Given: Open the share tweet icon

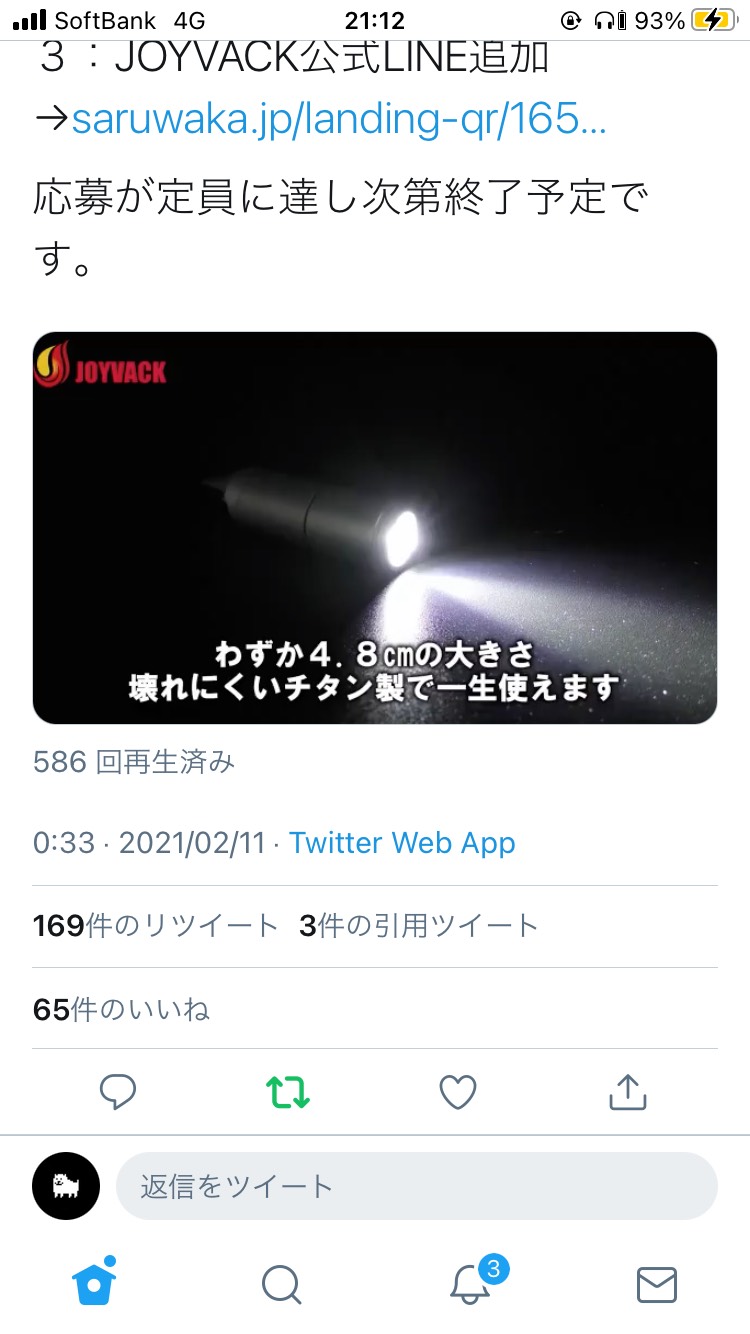Looking at the screenshot, I should [628, 1091].
